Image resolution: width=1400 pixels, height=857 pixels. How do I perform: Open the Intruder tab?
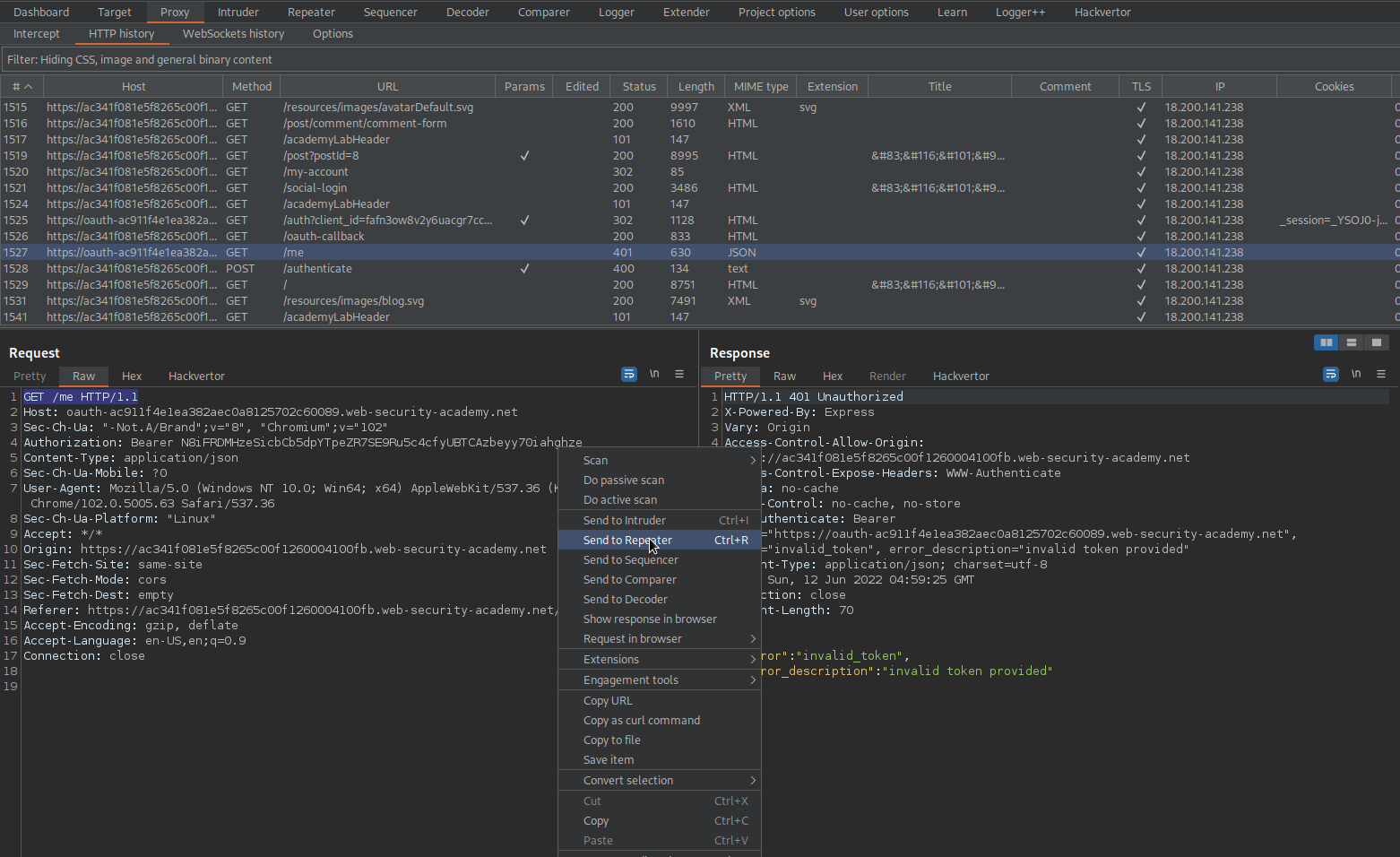pos(238,12)
